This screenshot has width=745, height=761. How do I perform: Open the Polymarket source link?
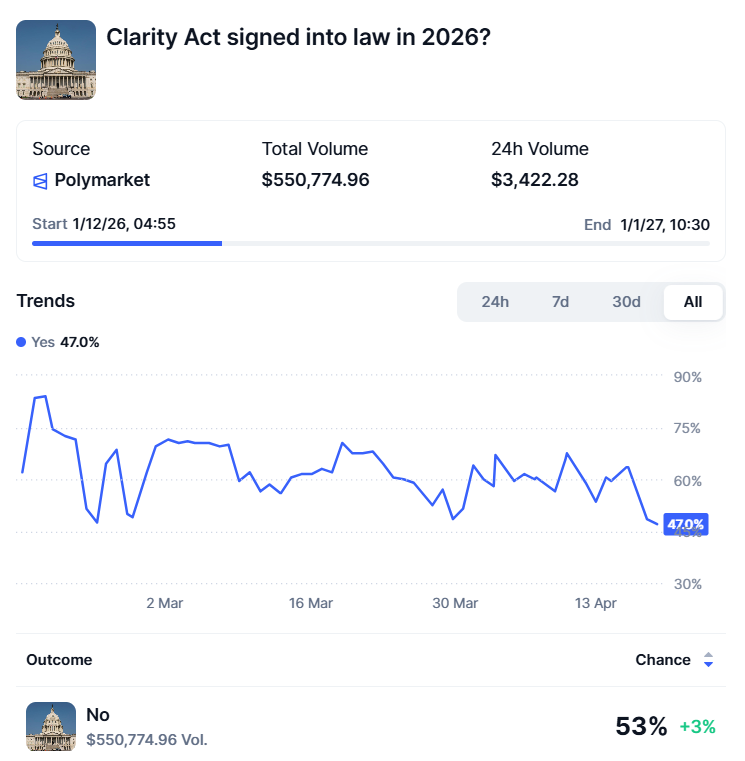point(102,181)
